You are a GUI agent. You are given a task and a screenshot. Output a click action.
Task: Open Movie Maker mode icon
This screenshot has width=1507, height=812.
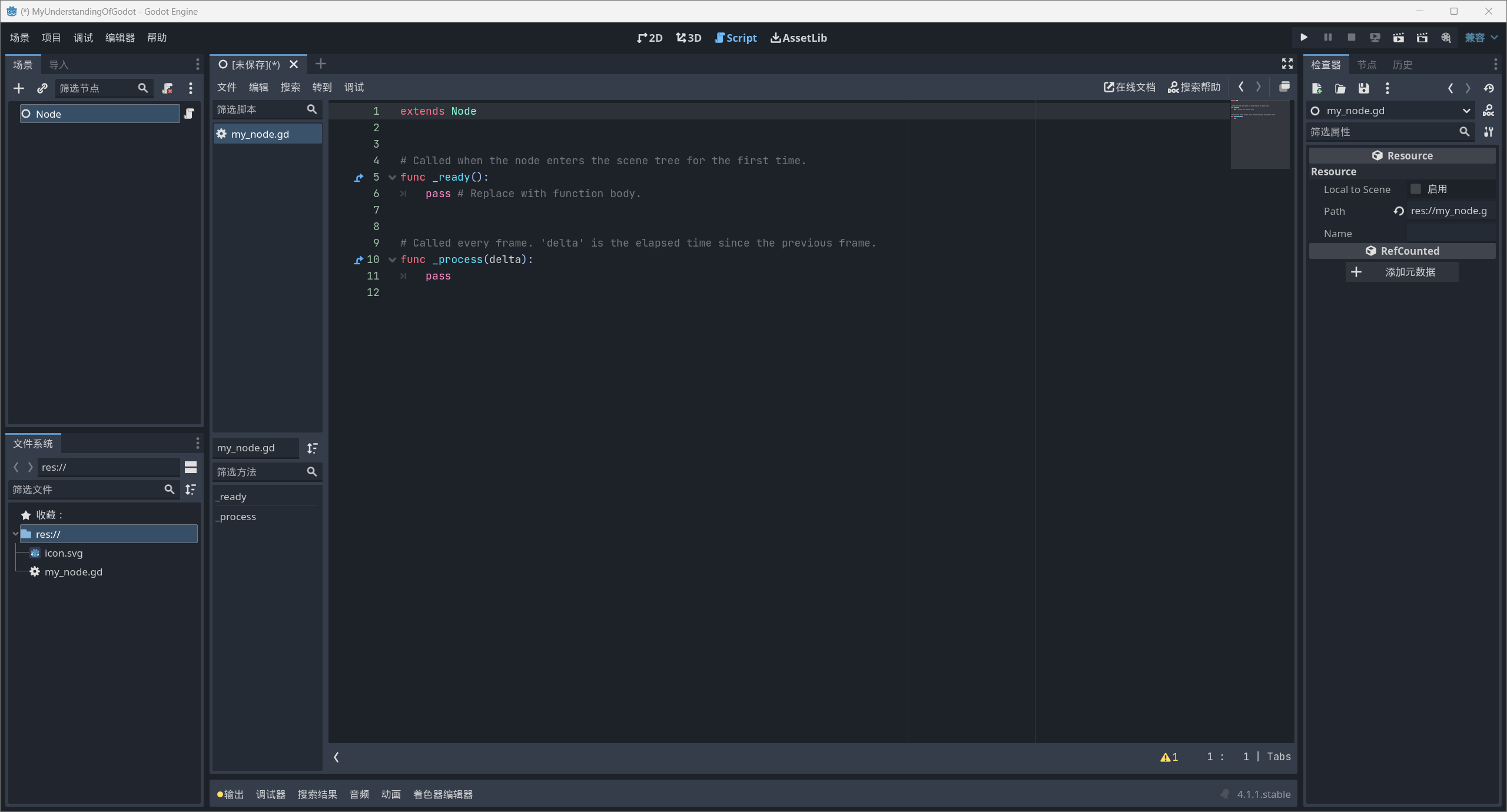coord(1446,38)
